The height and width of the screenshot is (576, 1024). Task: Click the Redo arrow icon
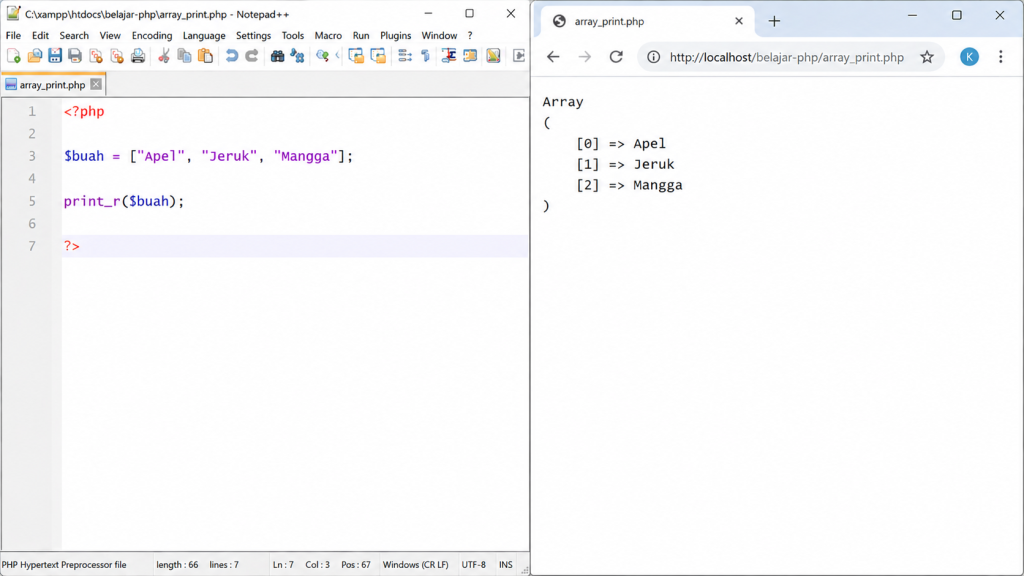point(252,56)
